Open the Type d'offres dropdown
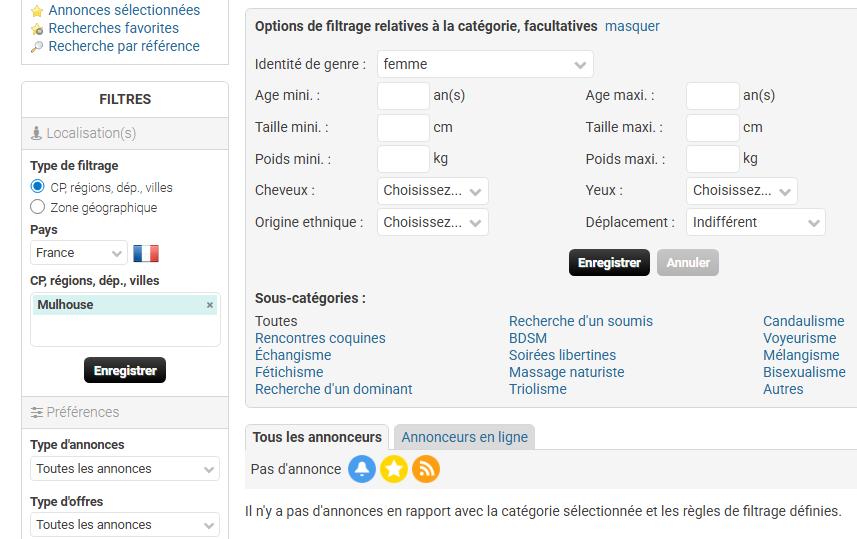Viewport: 857px width, 539px height. coord(125,525)
